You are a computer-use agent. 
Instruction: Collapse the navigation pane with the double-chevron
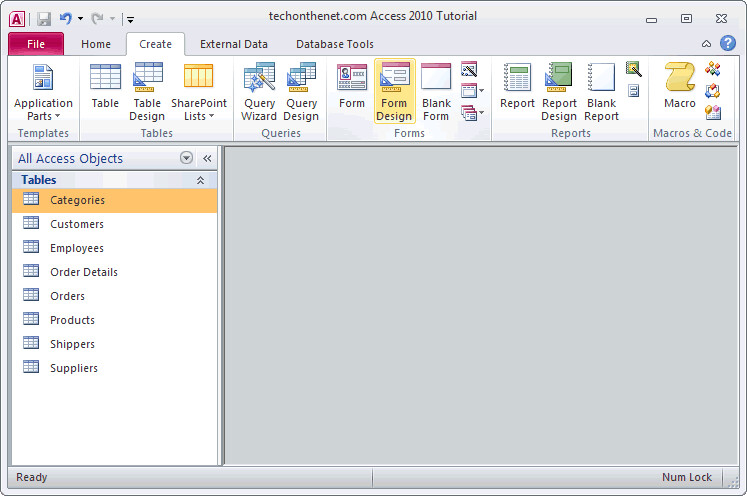[x=207, y=158]
